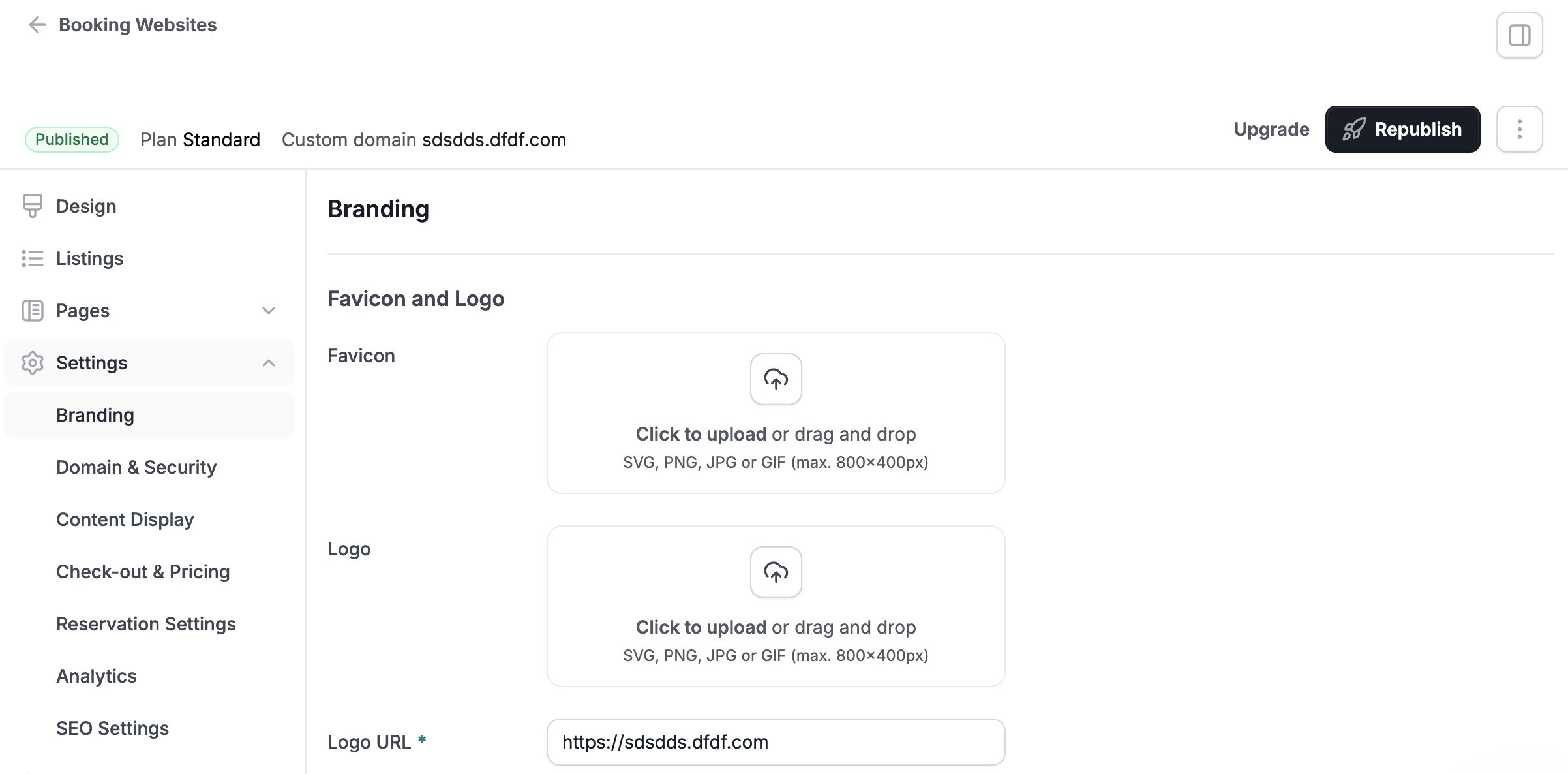
Task: Click the Logo upload cloud icon
Action: click(x=776, y=572)
